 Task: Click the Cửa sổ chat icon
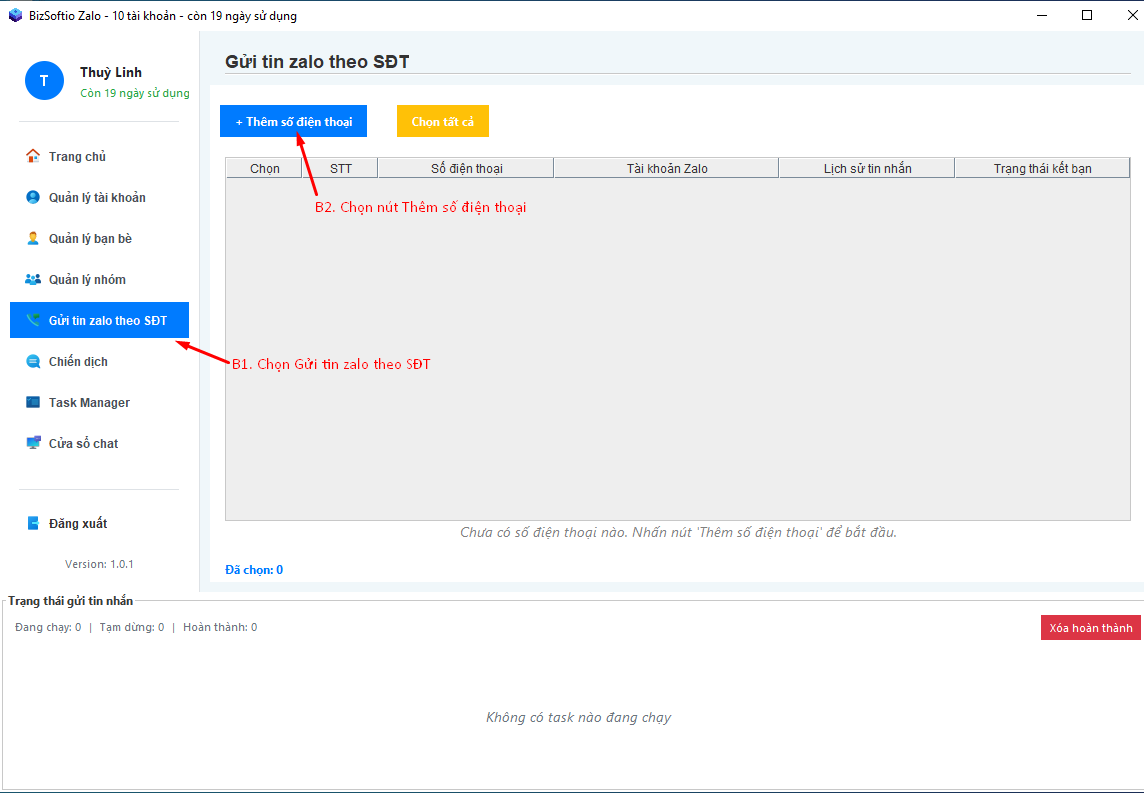click(33, 443)
